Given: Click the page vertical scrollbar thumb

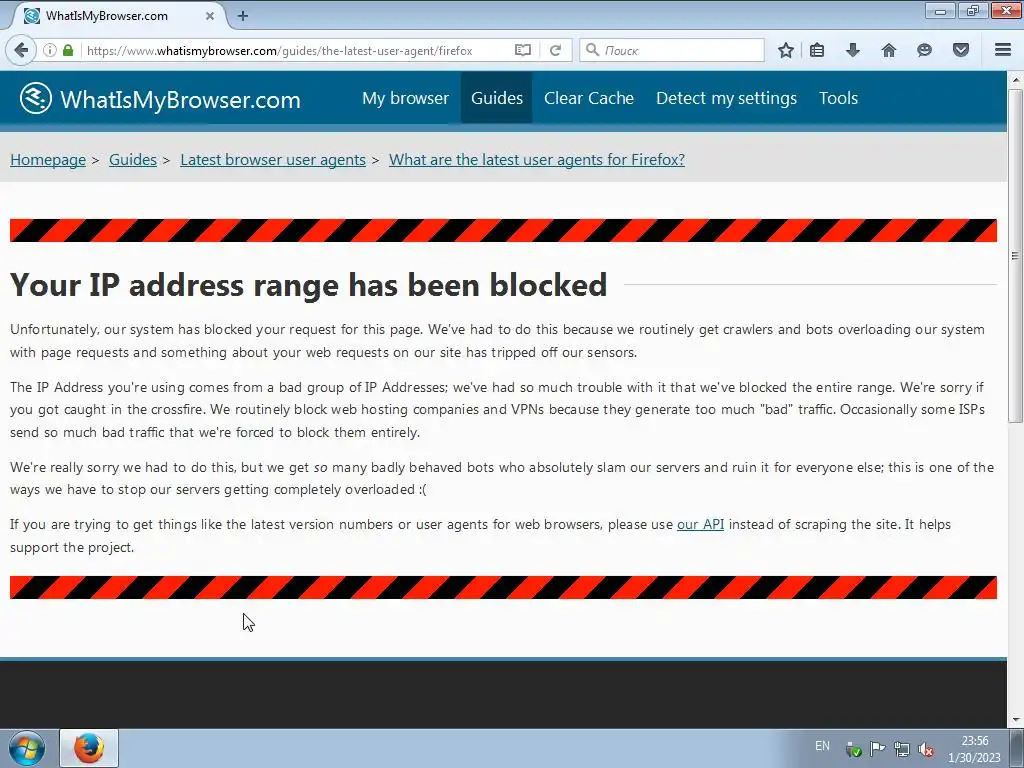Looking at the screenshot, I should (x=1015, y=255).
